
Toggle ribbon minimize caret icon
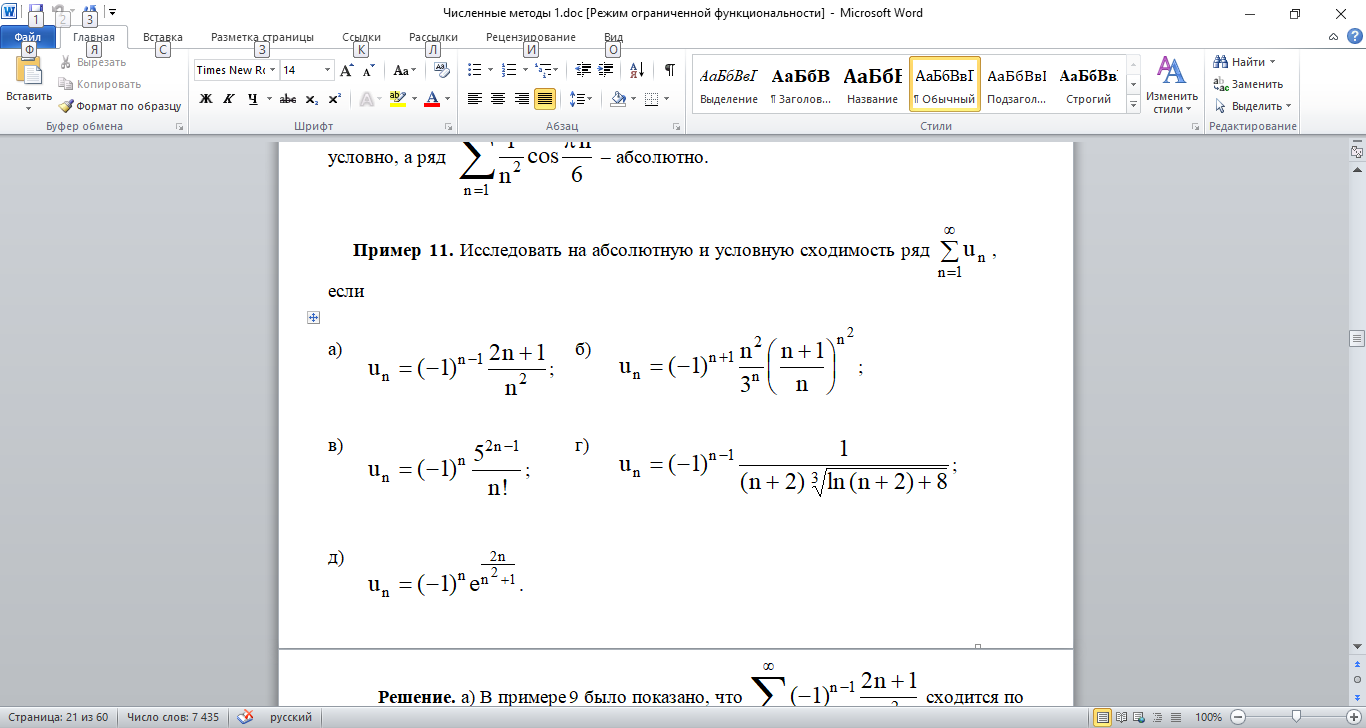point(1334,37)
